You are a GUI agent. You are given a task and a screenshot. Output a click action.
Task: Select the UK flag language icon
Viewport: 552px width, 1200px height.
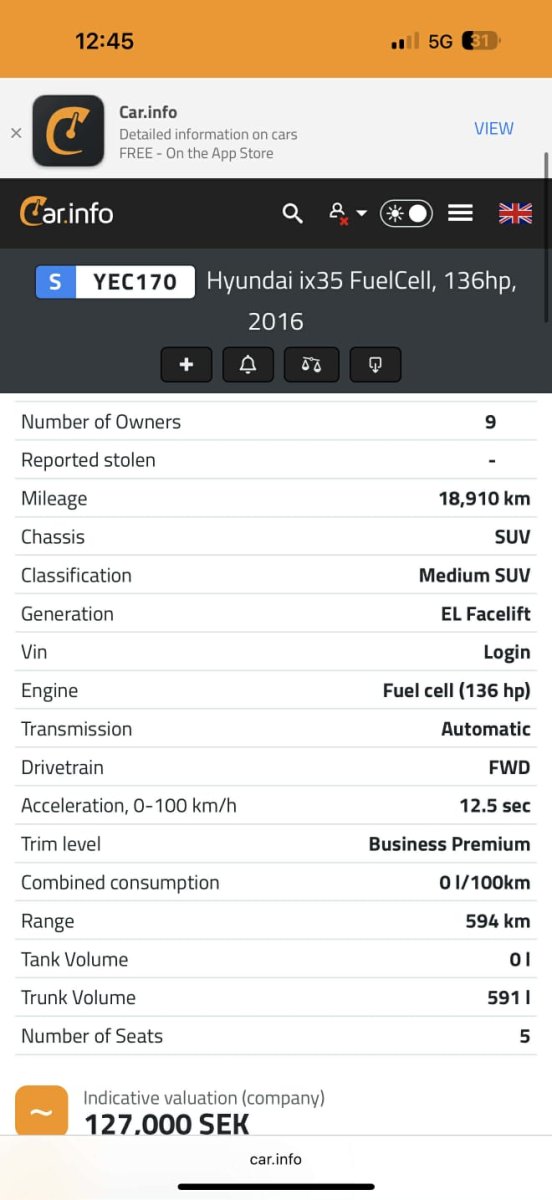(515, 213)
